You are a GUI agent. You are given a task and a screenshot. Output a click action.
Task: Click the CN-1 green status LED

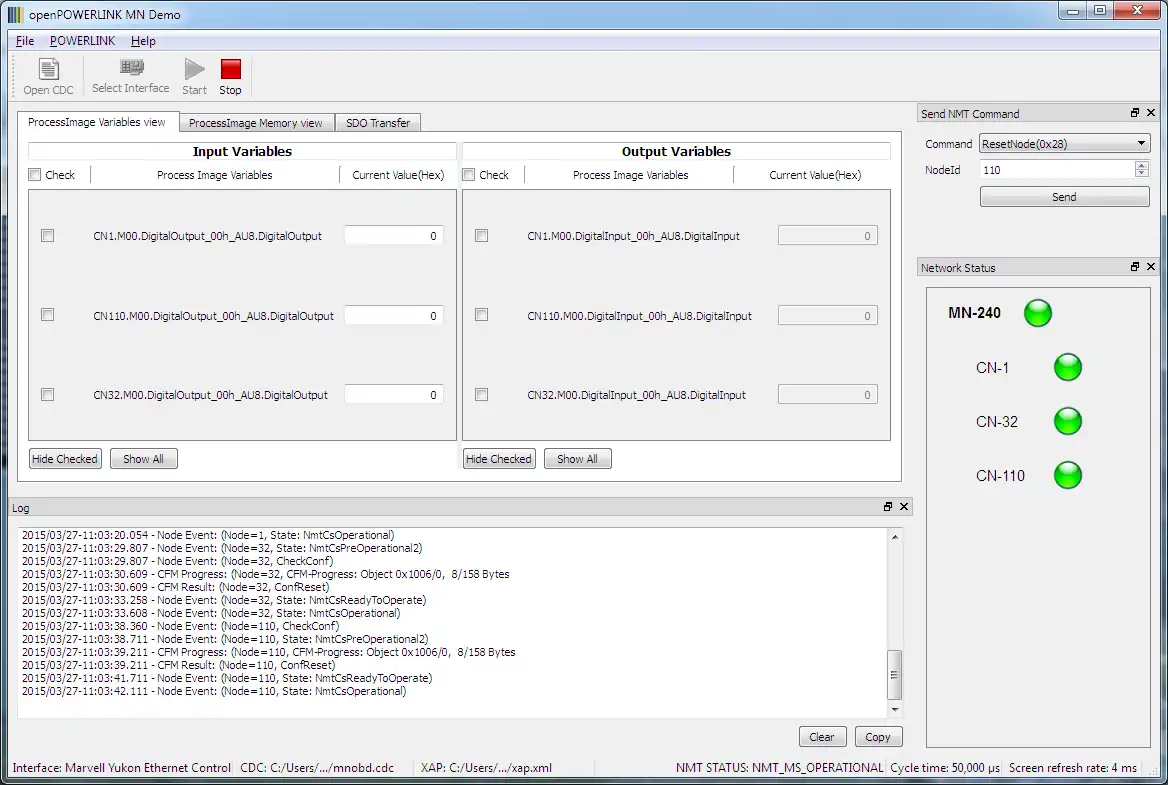(1067, 367)
